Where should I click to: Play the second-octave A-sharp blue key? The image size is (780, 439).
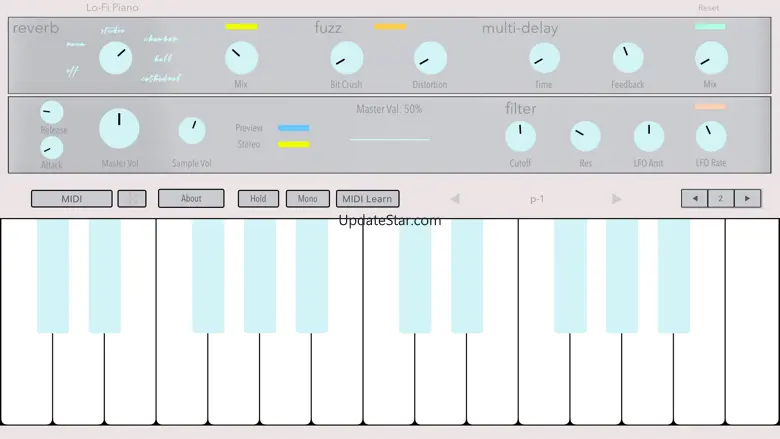coord(674,276)
